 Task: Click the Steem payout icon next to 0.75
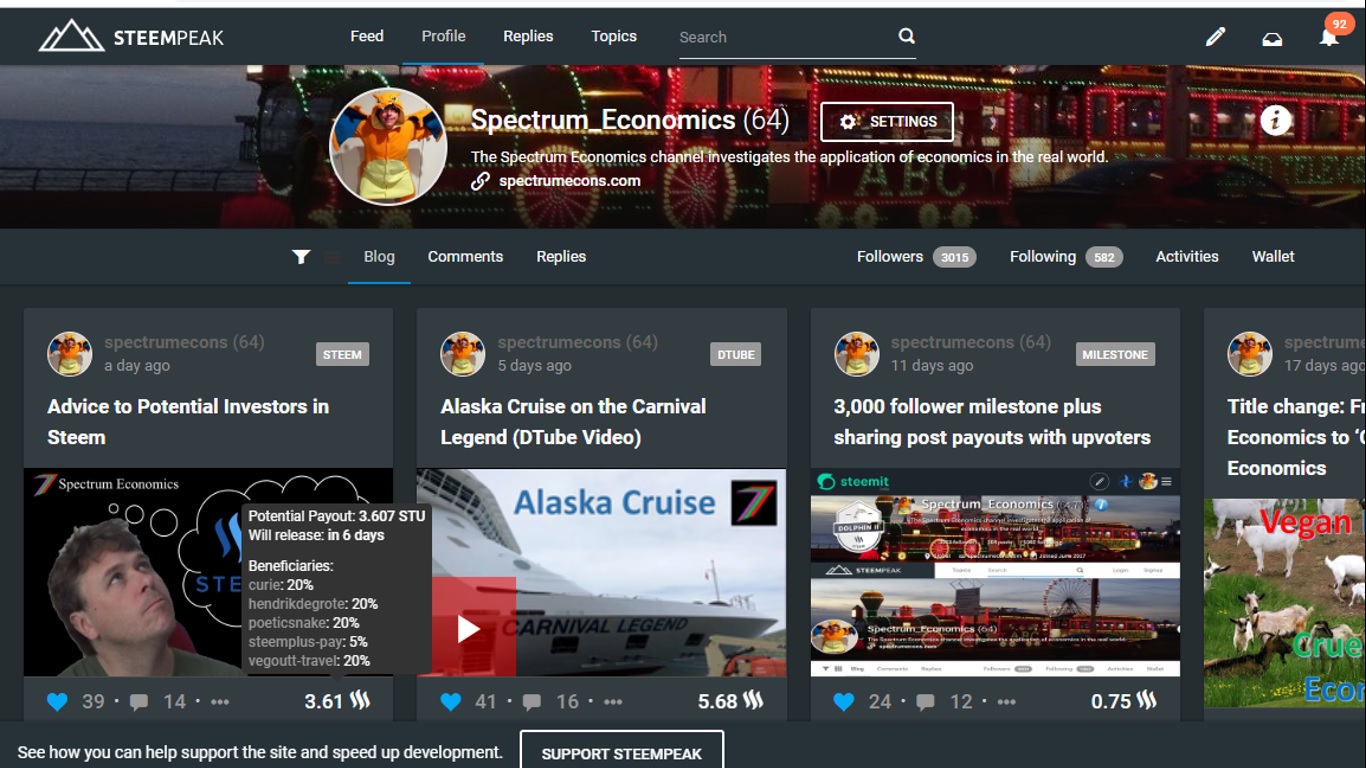pos(1146,700)
